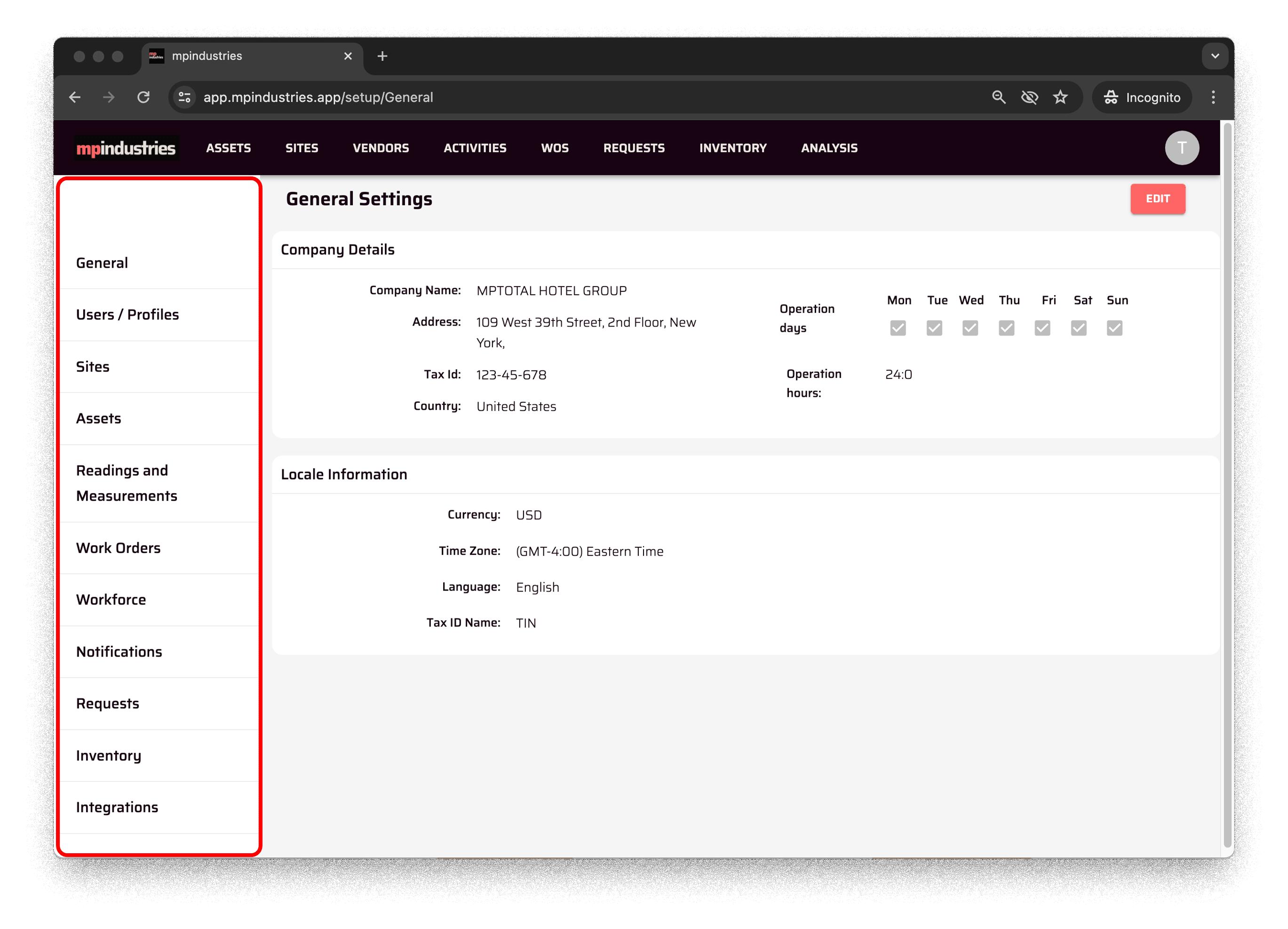This screenshot has width=1288, height=929.
Task: Bookmark page with star icon
Action: (1060, 97)
